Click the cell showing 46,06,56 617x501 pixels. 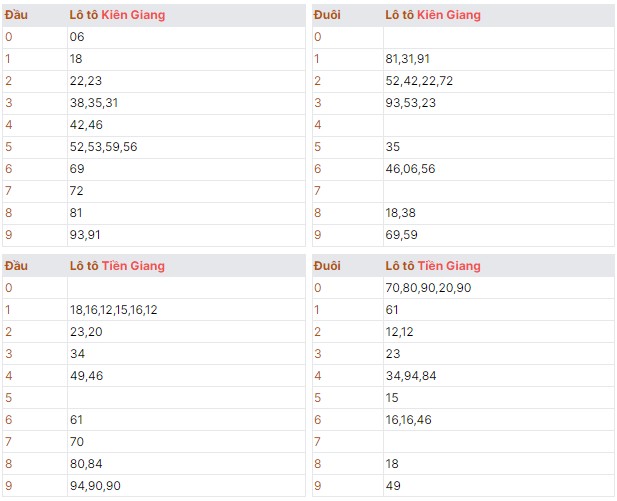coord(410,169)
